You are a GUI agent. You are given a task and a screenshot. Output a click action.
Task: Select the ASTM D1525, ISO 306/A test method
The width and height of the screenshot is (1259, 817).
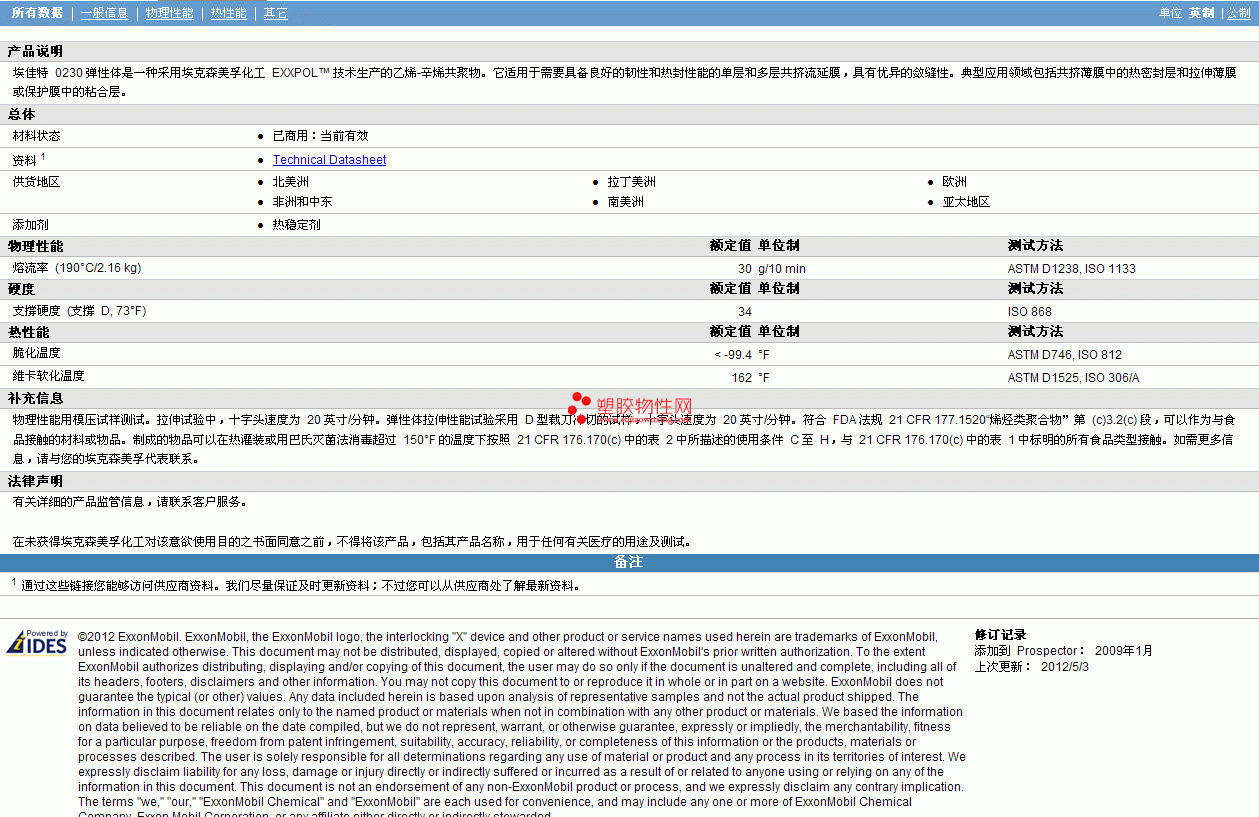pyautogui.click(x=1074, y=378)
